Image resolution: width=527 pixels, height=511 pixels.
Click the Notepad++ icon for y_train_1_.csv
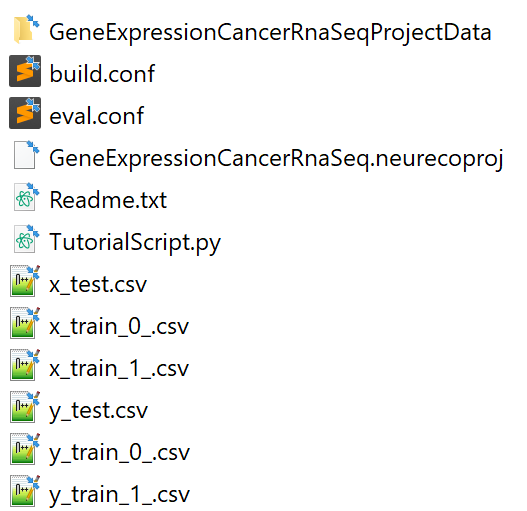click(x=25, y=491)
